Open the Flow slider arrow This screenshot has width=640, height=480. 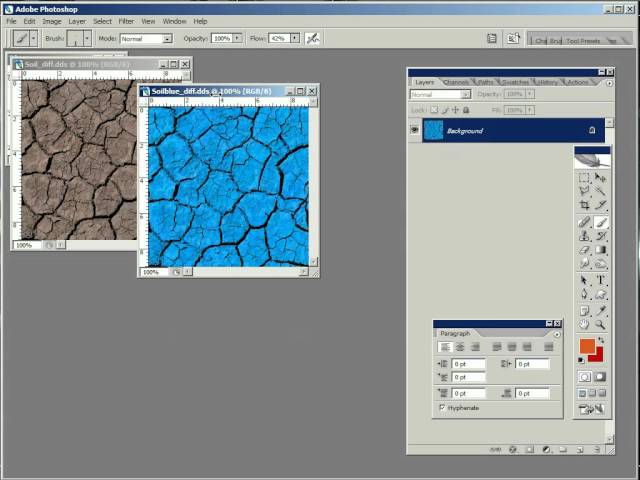(x=295, y=38)
